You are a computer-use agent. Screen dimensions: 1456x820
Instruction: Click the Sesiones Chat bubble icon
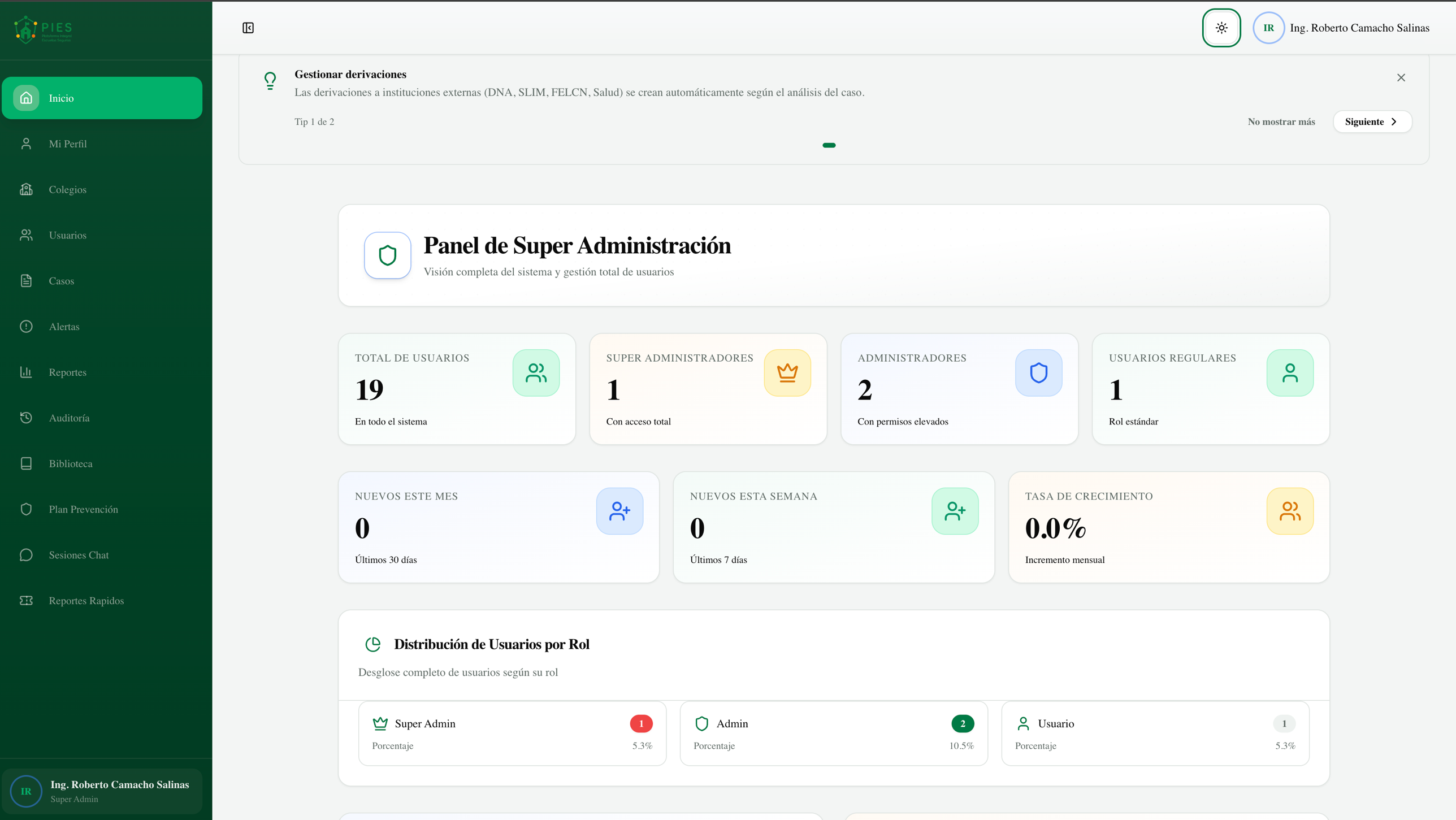[x=26, y=555]
